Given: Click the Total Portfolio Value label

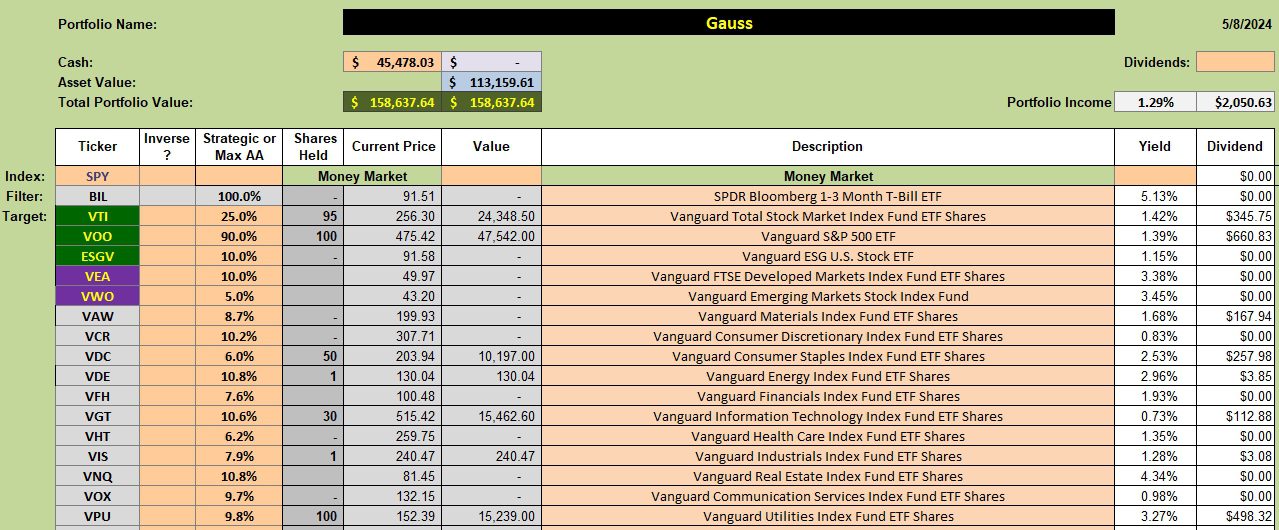Looking at the screenshot, I should click(x=126, y=102).
